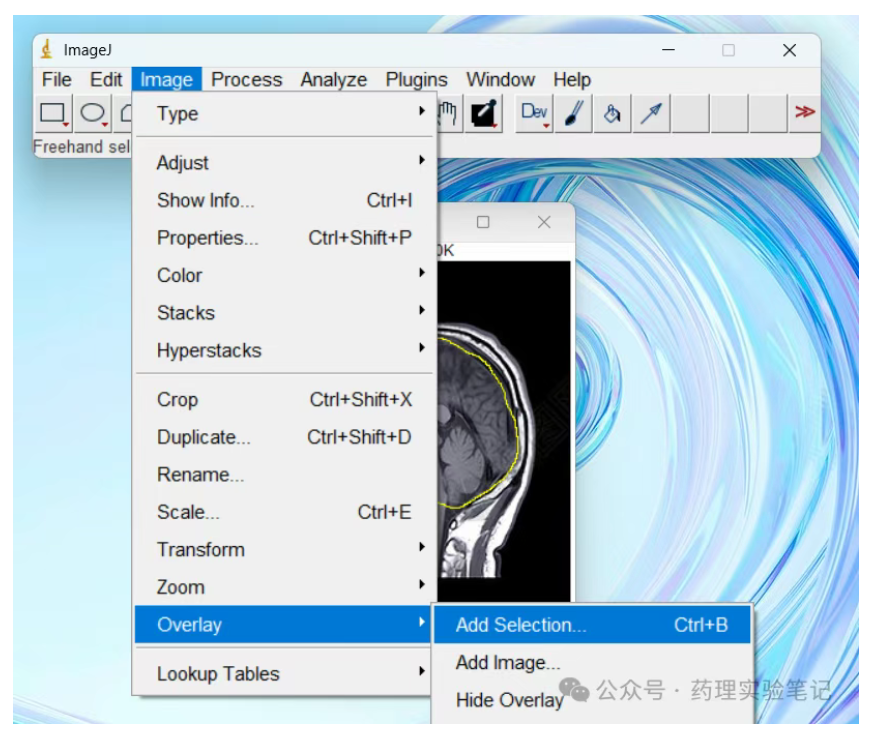The height and width of the screenshot is (741, 874).
Task: Expand the Stacks submenu
Action: pos(284,313)
